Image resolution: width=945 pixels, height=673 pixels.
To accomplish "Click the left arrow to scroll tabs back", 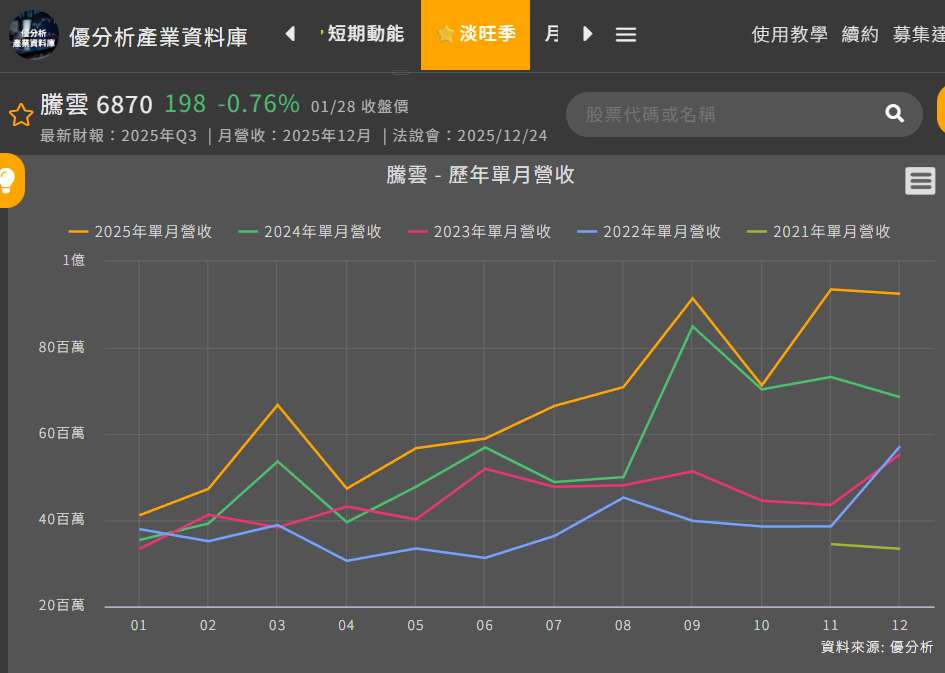I will click(x=290, y=34).
